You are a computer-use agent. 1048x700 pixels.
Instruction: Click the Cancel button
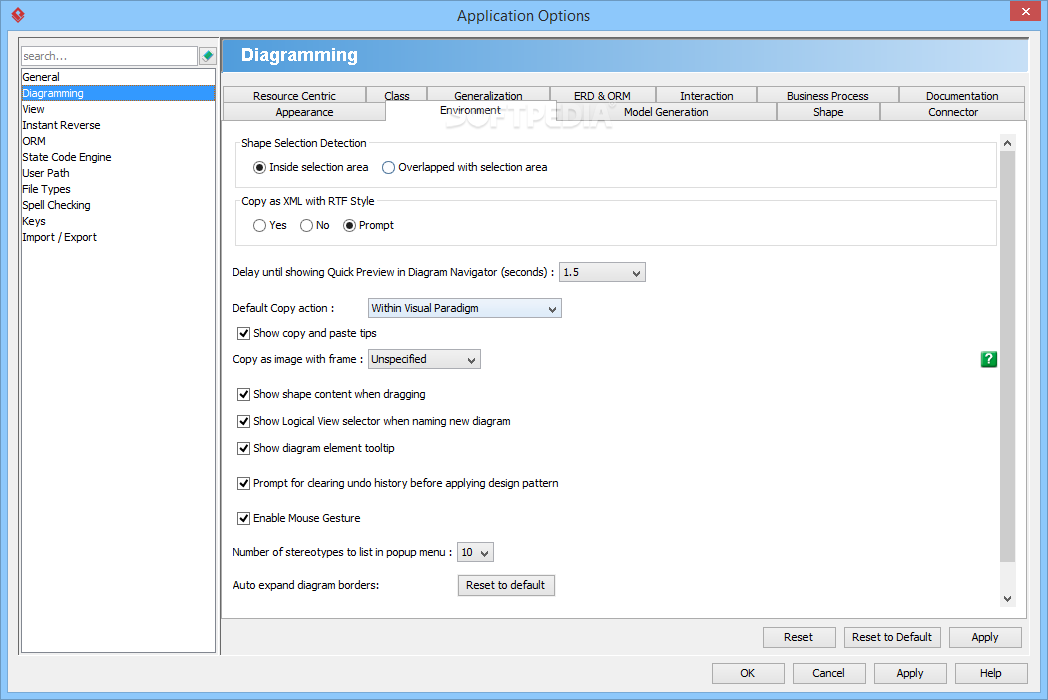829,673
